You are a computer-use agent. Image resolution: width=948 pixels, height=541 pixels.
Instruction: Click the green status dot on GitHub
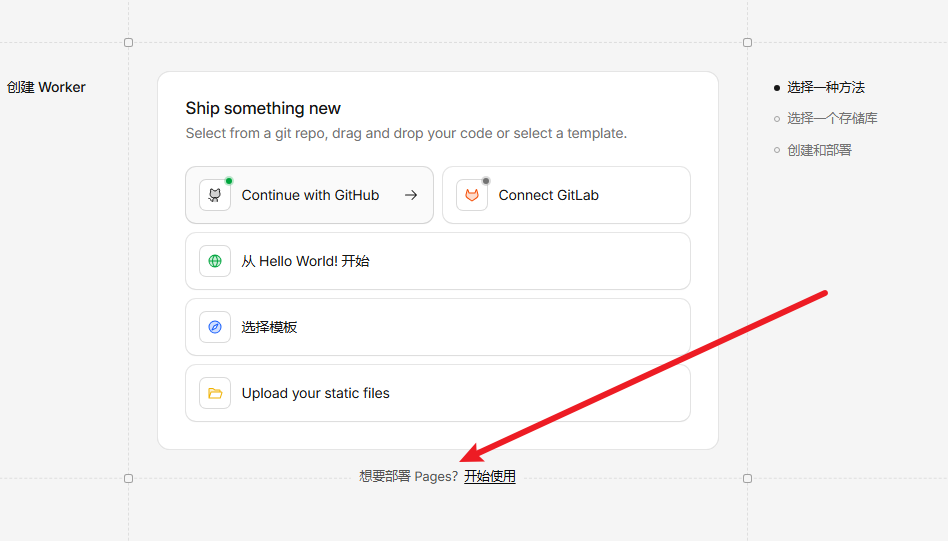[x=229, y=181]
